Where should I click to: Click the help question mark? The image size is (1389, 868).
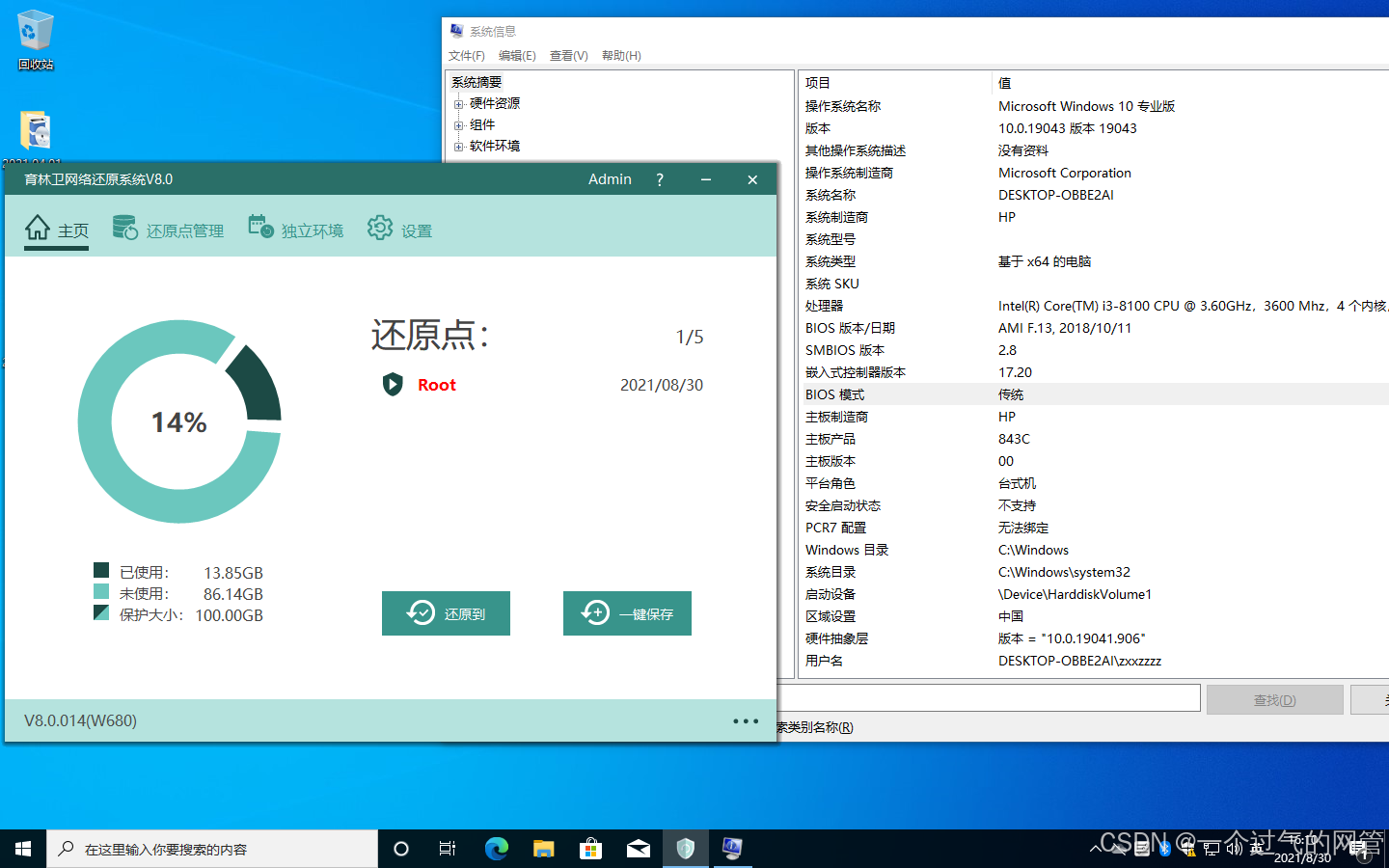(660, 179)
